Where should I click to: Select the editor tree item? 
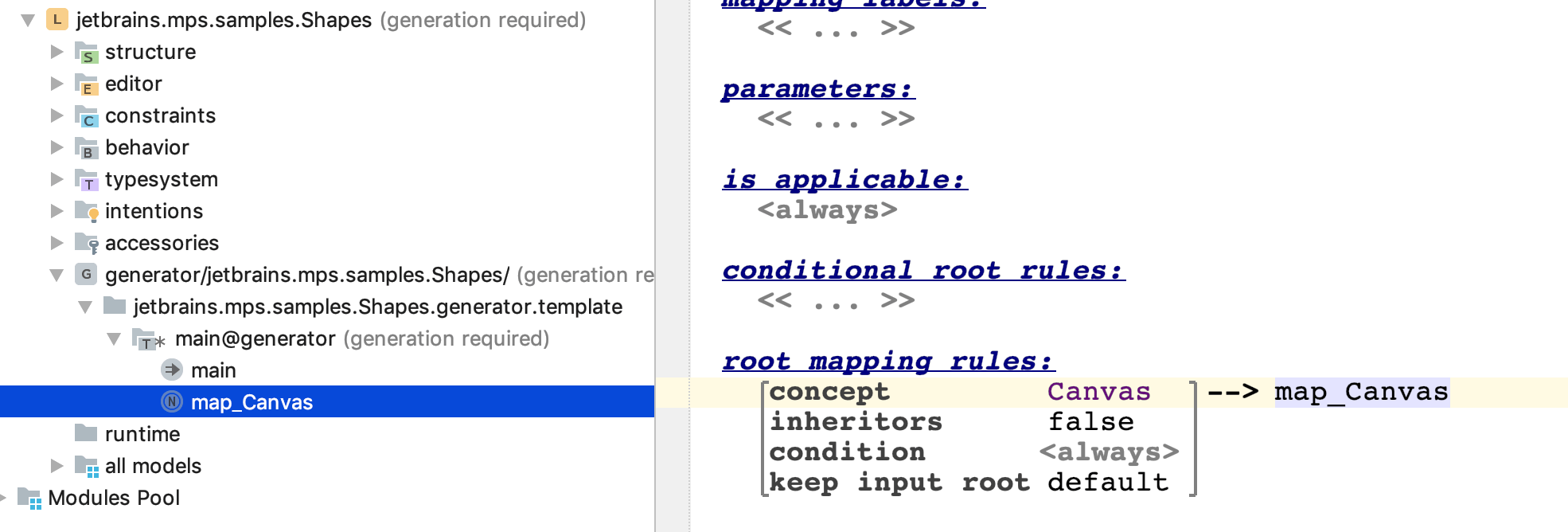click(134, 84)
